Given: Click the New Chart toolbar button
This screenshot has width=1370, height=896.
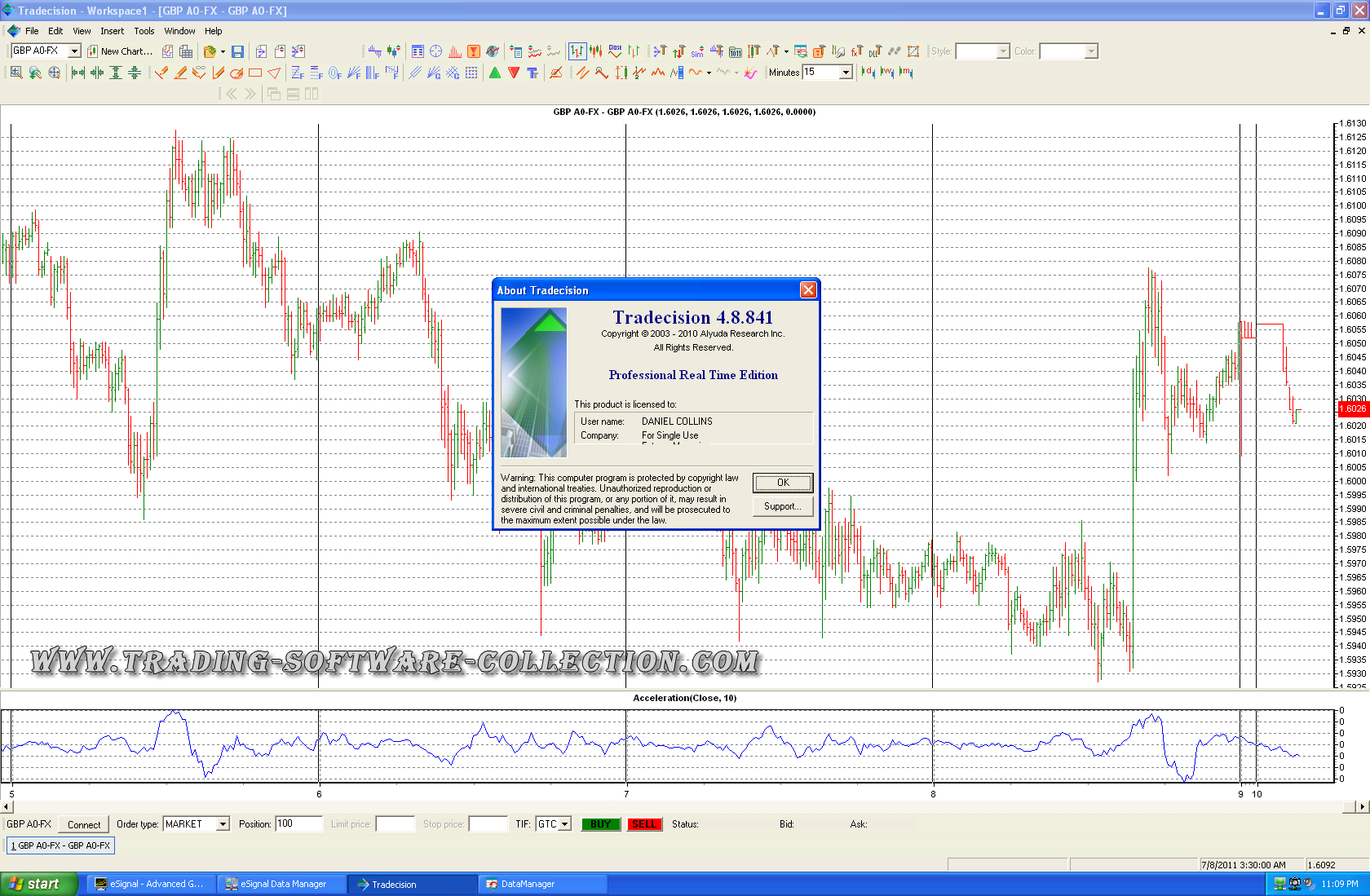Looking at the screenshot, I should point(120,51).
